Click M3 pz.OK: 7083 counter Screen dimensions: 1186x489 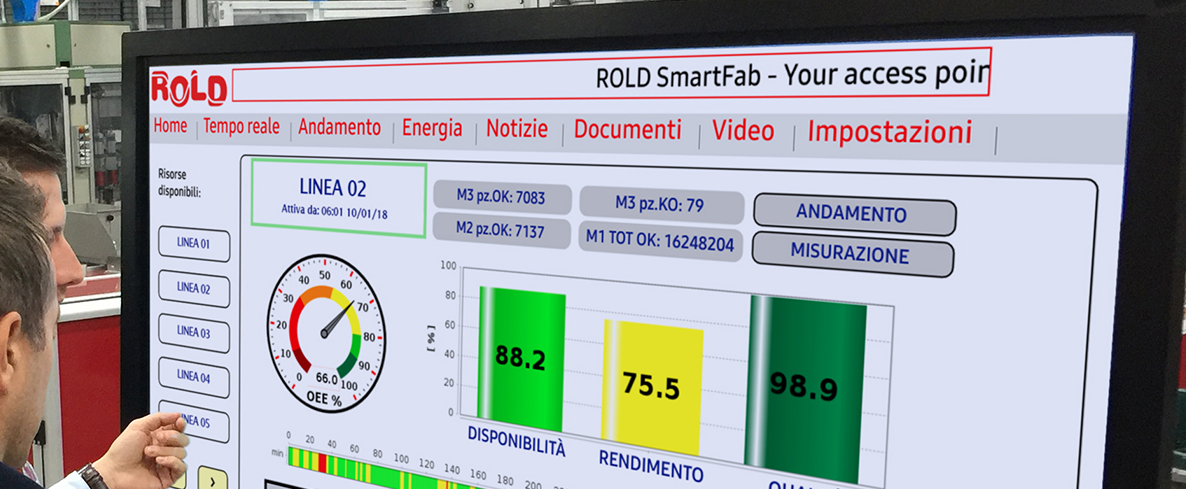[x=501, y=197]
